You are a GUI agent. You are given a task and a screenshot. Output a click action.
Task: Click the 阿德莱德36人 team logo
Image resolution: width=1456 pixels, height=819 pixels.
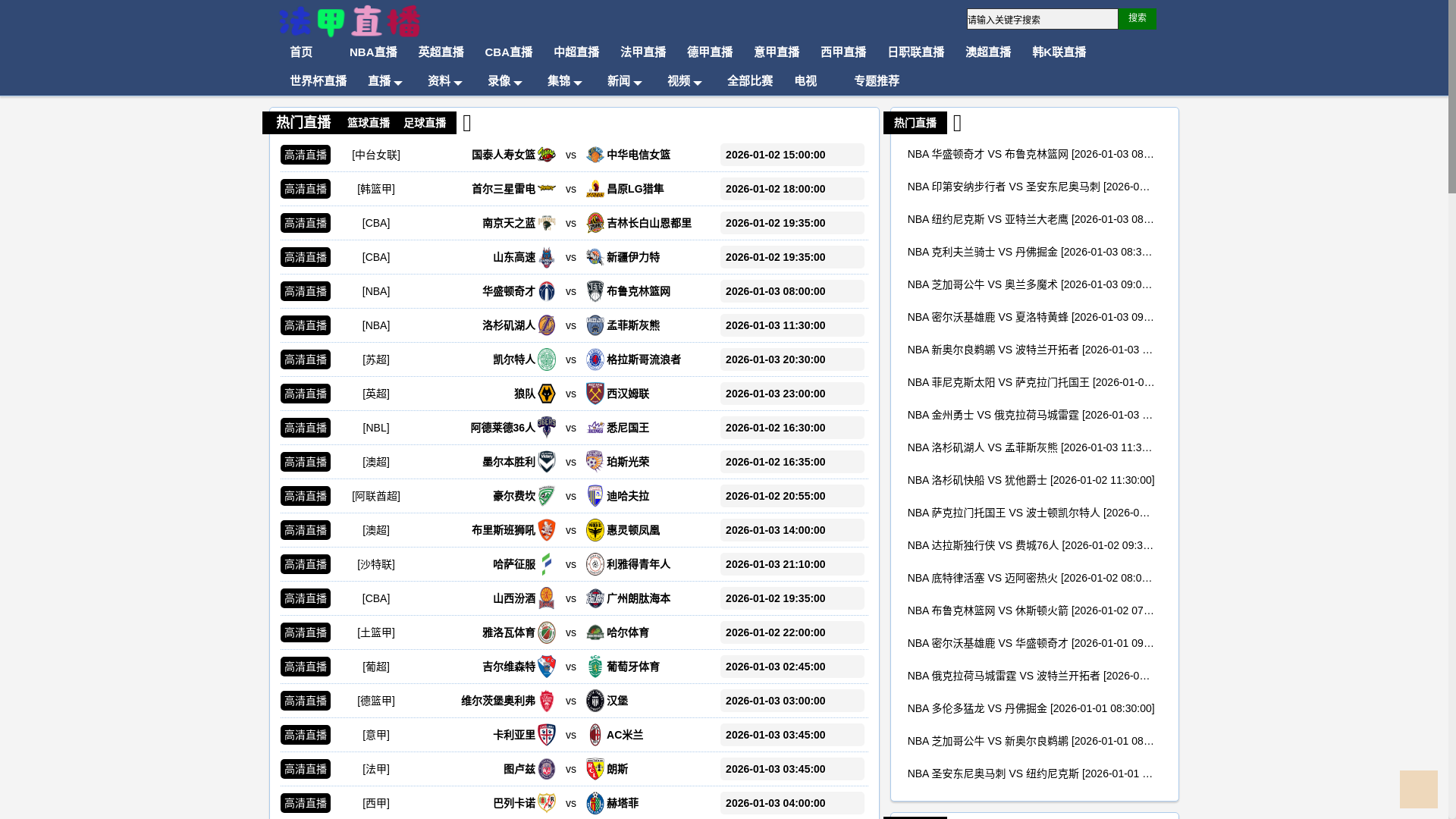547,428
